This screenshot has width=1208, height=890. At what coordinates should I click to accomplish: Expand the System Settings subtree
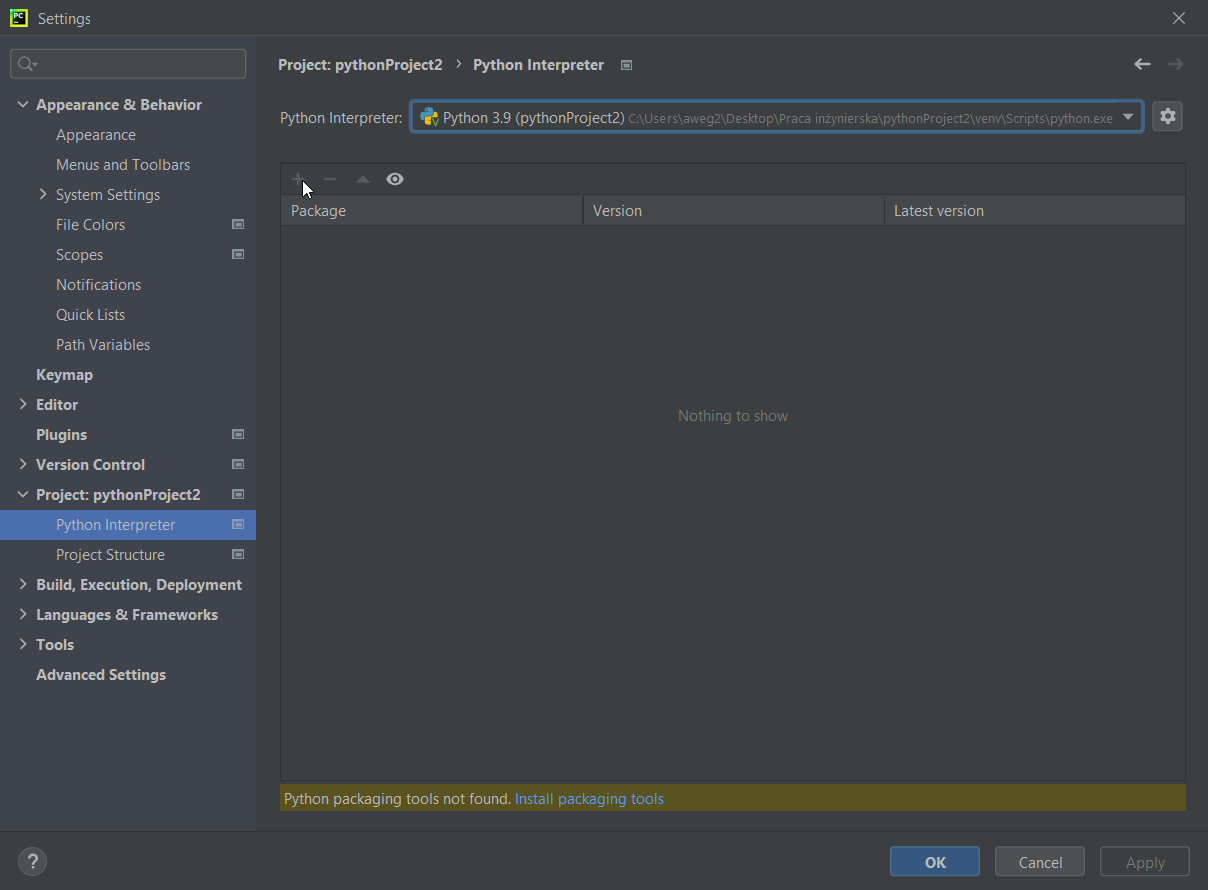43,195
